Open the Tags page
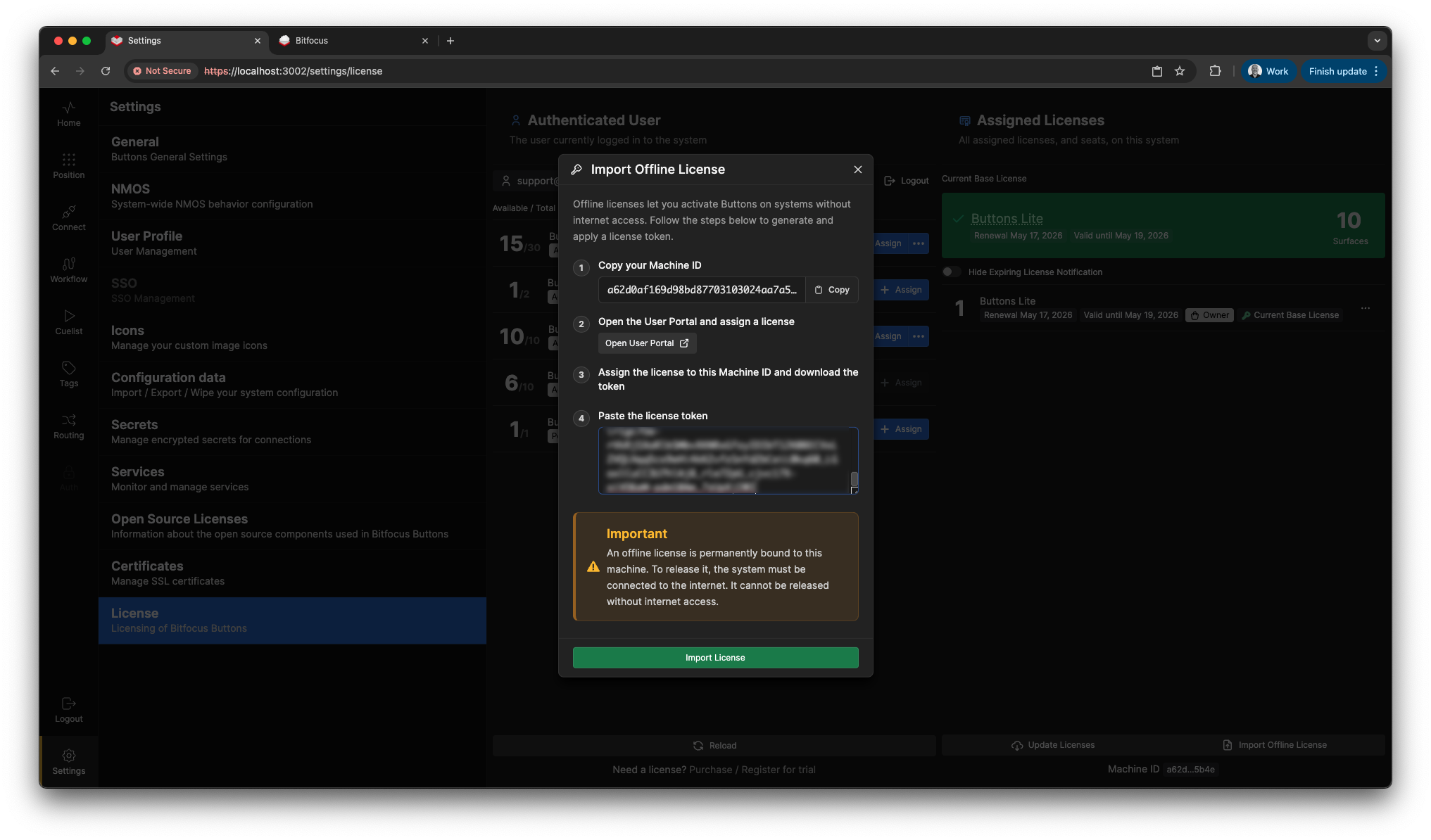This screenshot has width=1431, height=840. pos(68,374)
